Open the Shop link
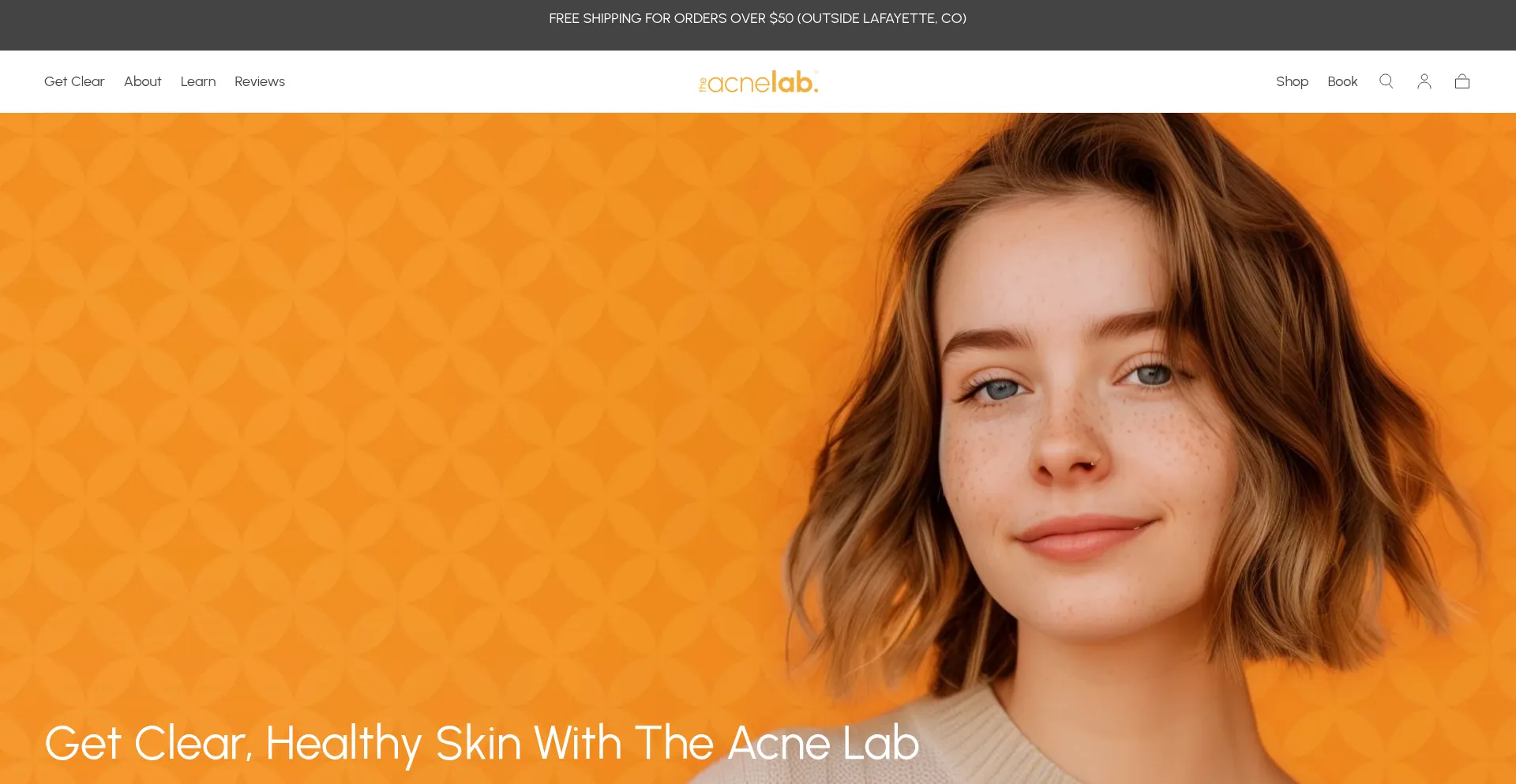This screenshot has width=1516, height=784. pos(1292,81)
